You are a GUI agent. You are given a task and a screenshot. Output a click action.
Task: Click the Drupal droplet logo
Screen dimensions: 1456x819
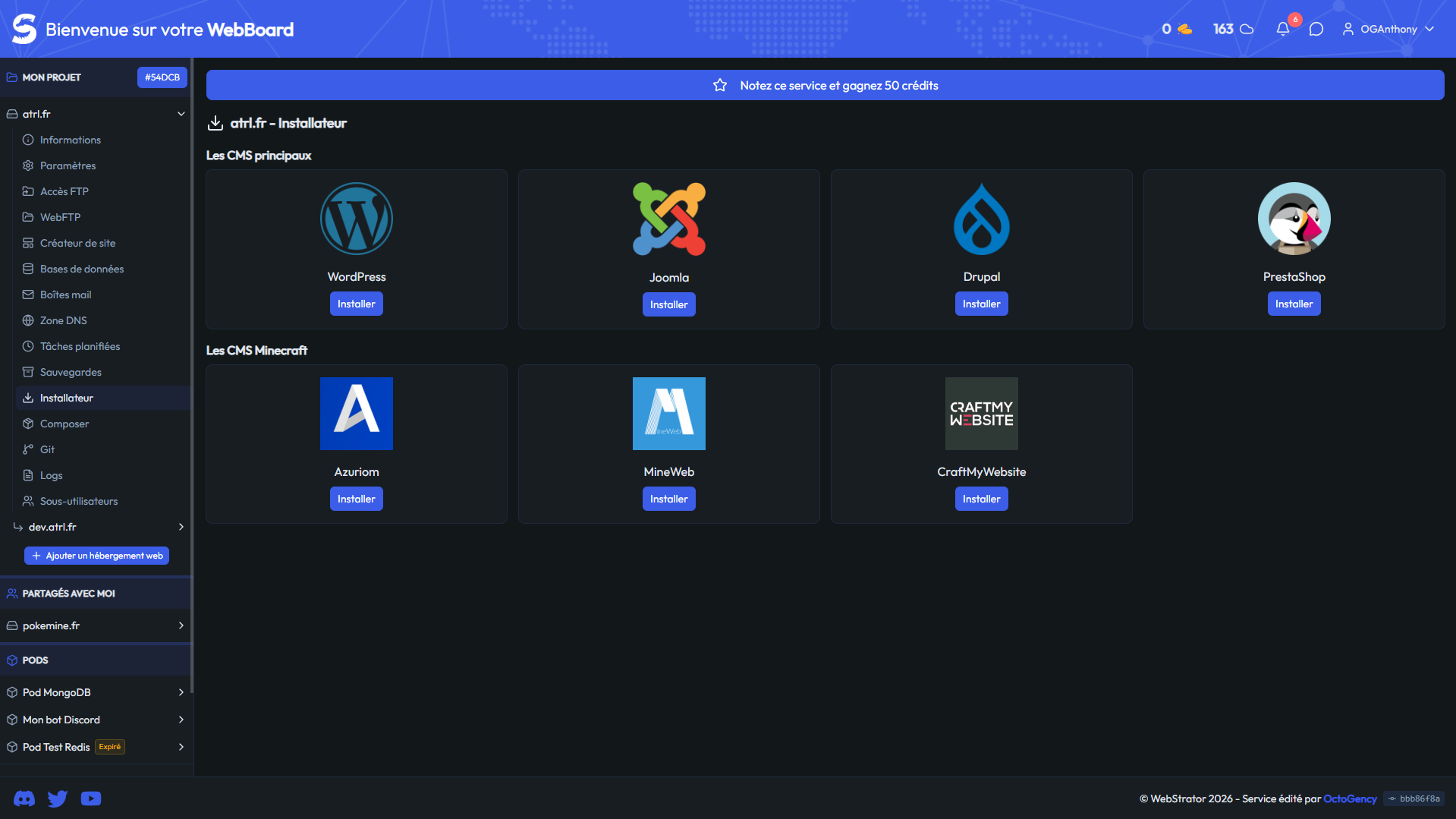[x=982, y=219]
